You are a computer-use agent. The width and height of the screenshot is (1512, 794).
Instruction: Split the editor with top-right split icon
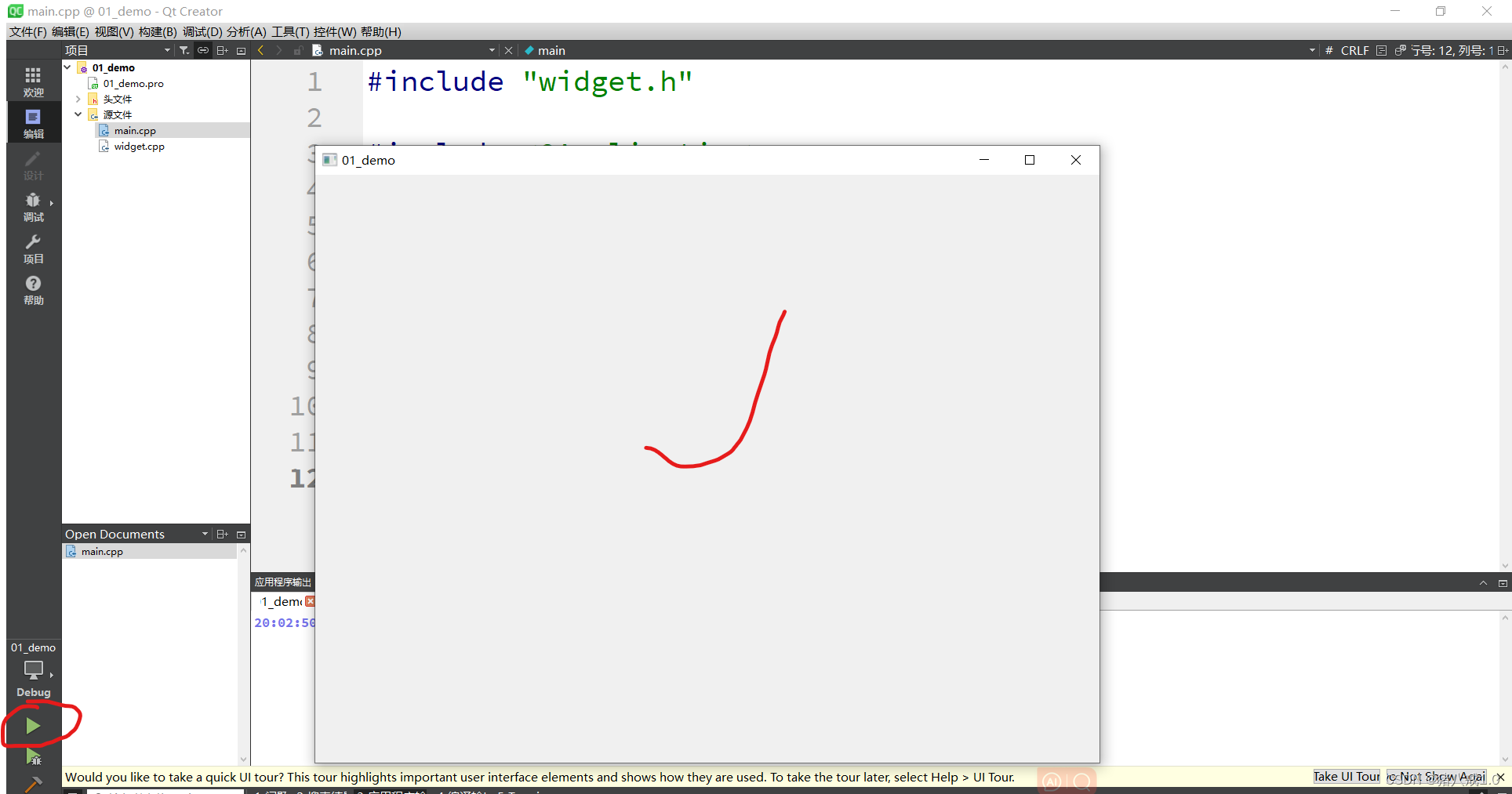tap(1503, 50)
